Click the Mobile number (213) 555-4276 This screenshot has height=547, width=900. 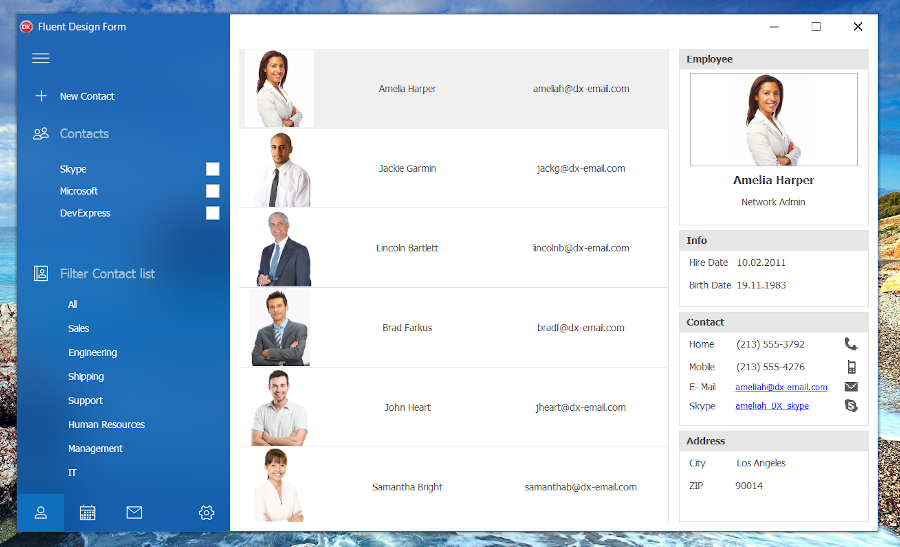click(x=770, y=367)
